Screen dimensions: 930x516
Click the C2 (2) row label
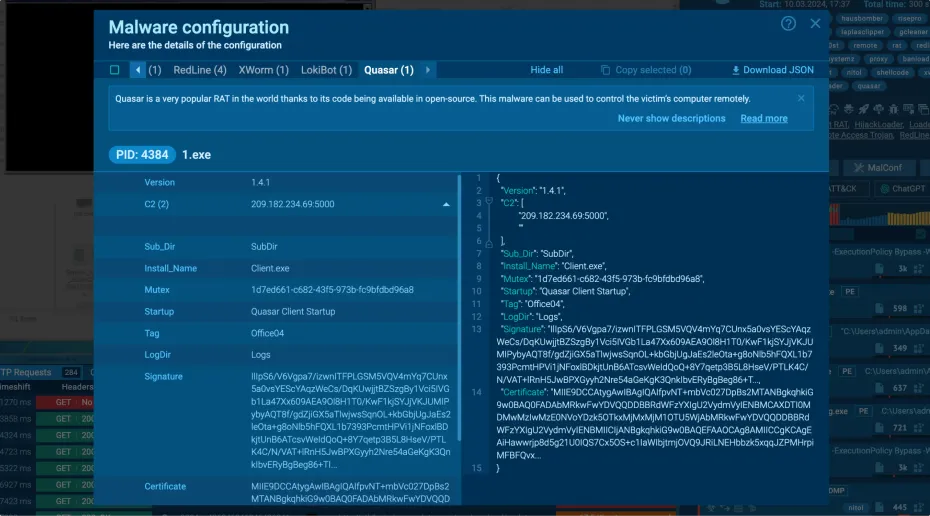pos(157,204)
